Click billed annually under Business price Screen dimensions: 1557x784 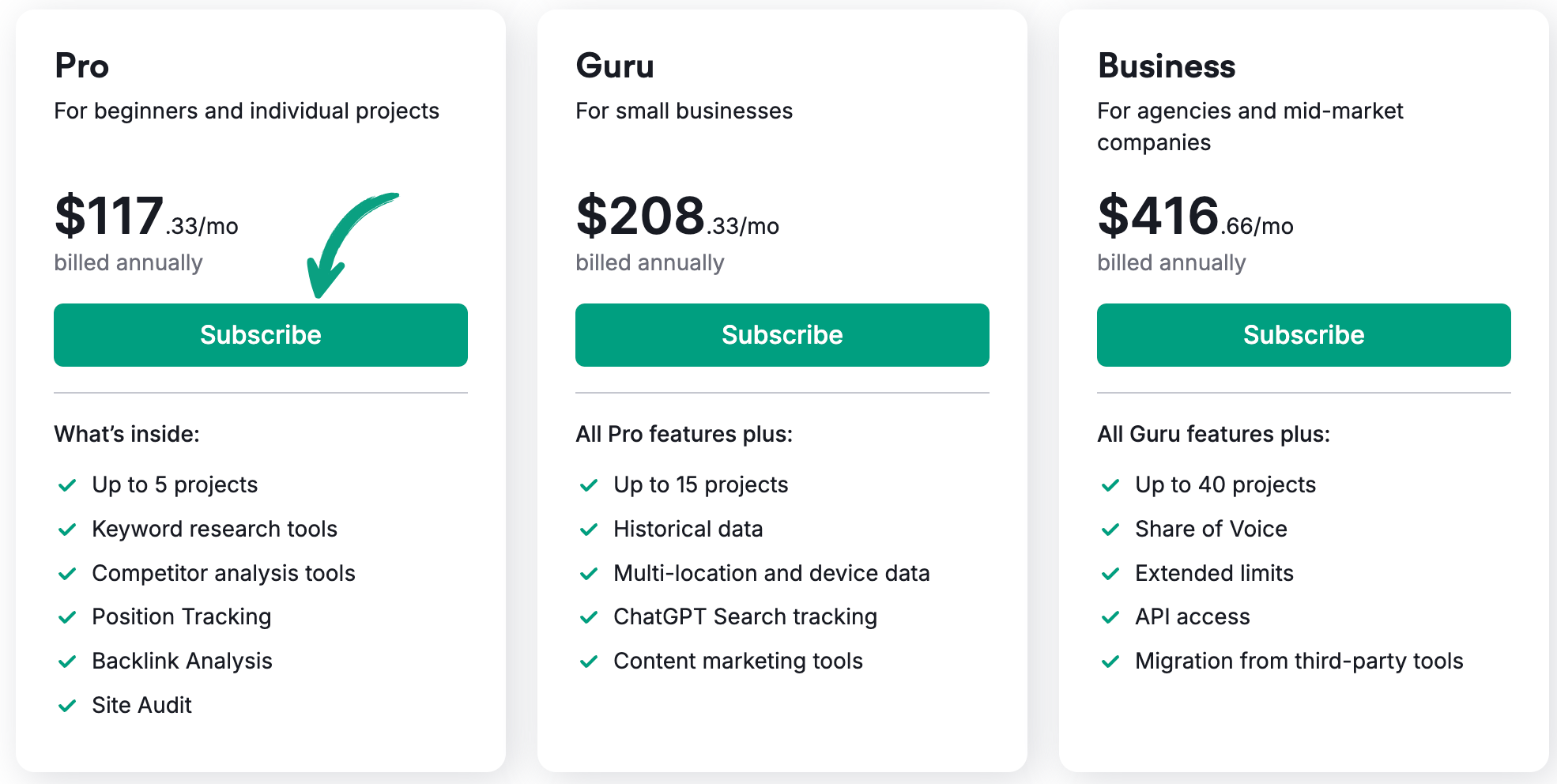pos(1171,262)
